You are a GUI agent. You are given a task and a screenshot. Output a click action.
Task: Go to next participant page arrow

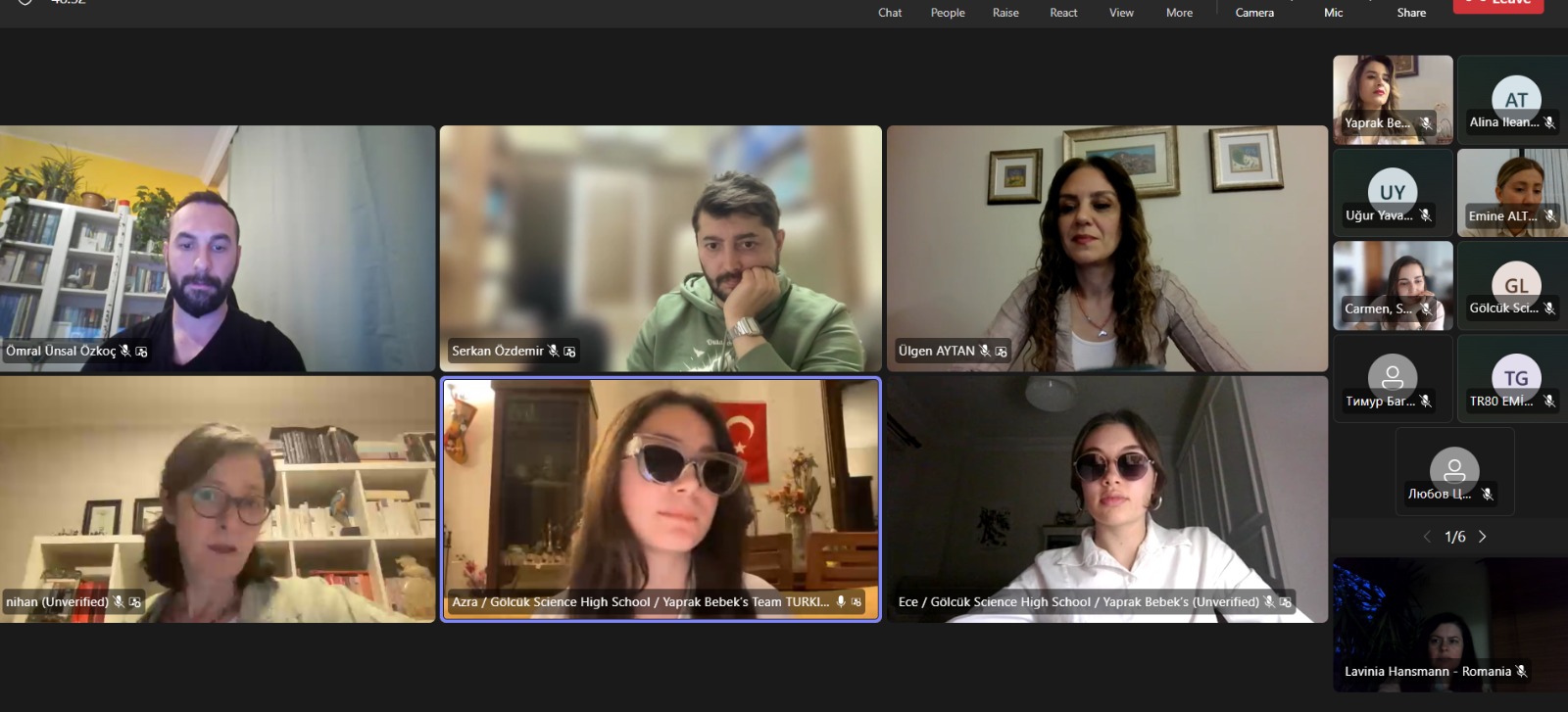click(1483, 537)
